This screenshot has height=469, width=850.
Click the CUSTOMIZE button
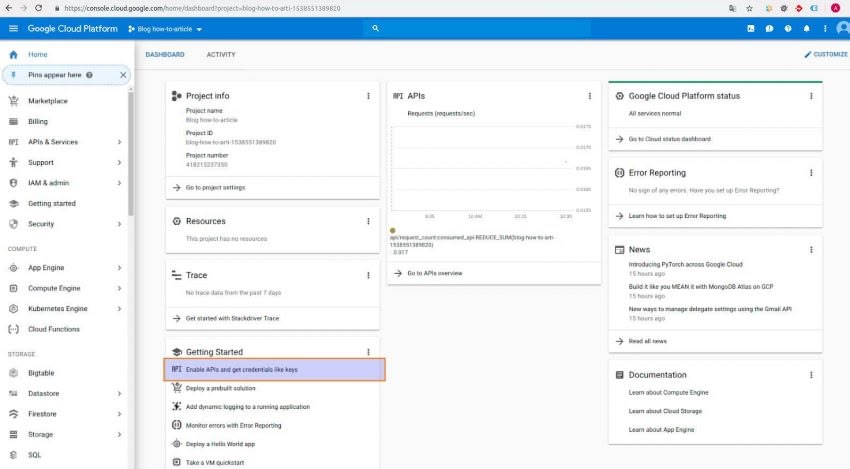(826, 55)
